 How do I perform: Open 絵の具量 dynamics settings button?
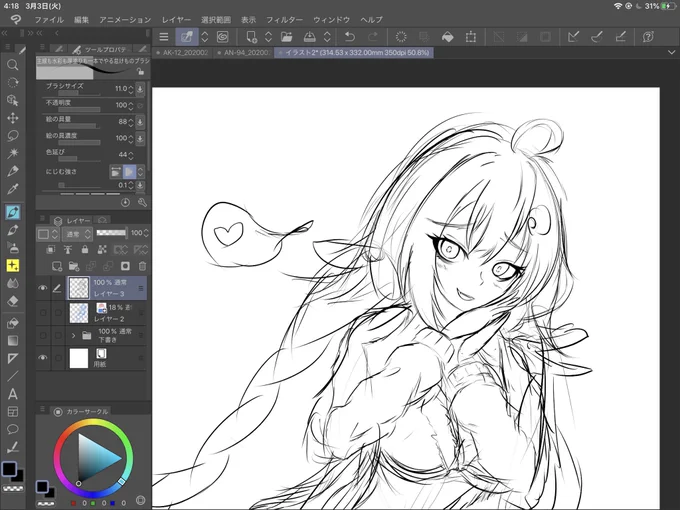coord(140,122)
